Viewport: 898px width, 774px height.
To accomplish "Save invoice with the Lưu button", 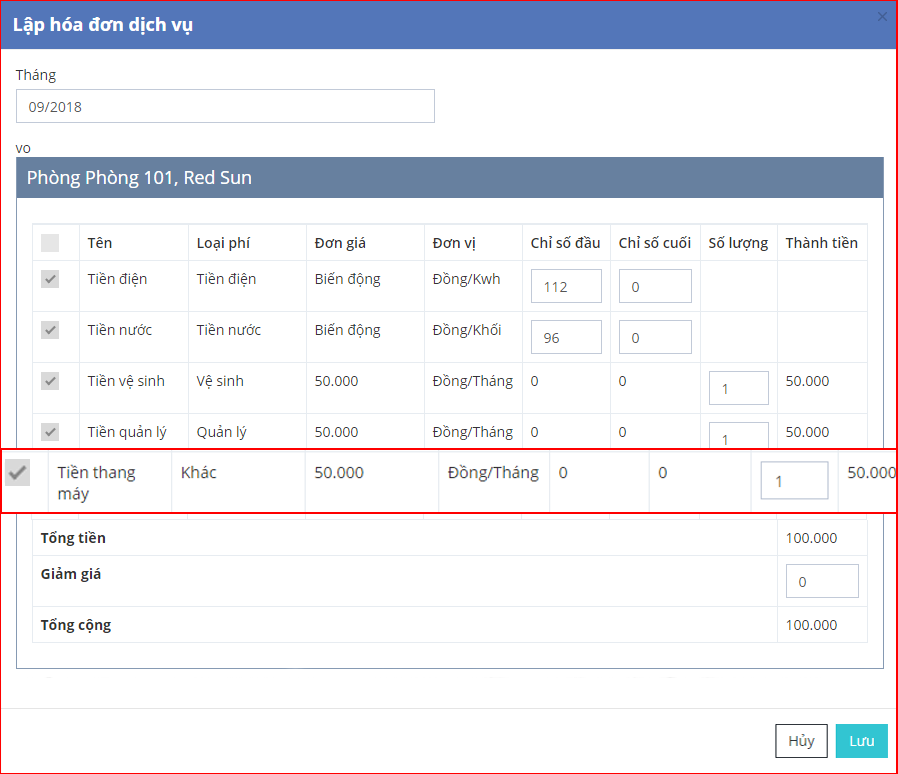I will click(861, 741).
